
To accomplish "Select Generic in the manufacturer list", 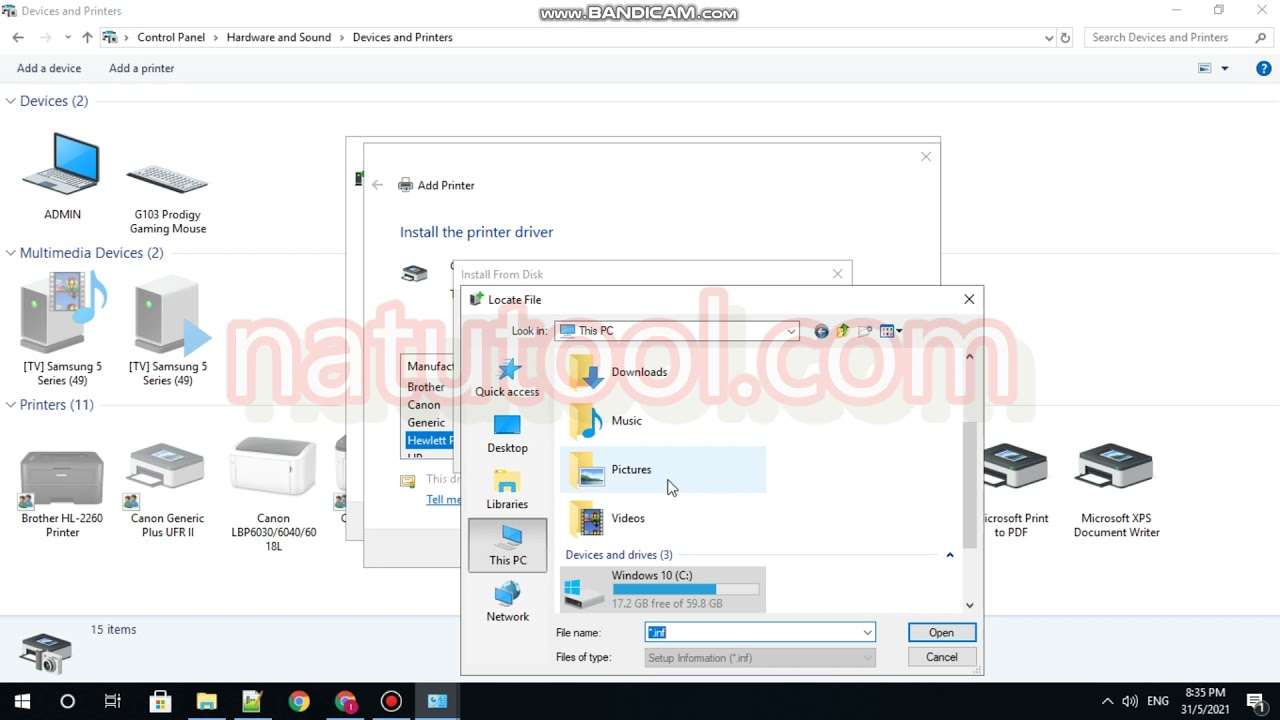I will 426,422.
